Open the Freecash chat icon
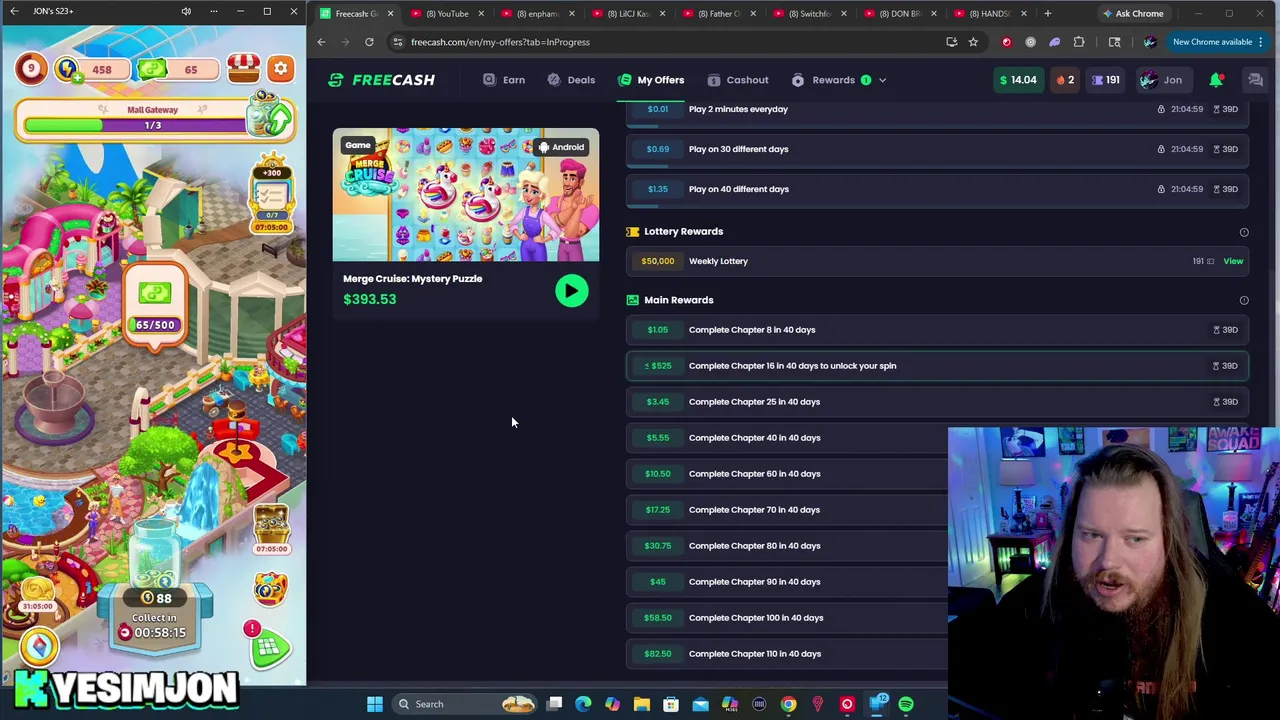 point(1254,80)
